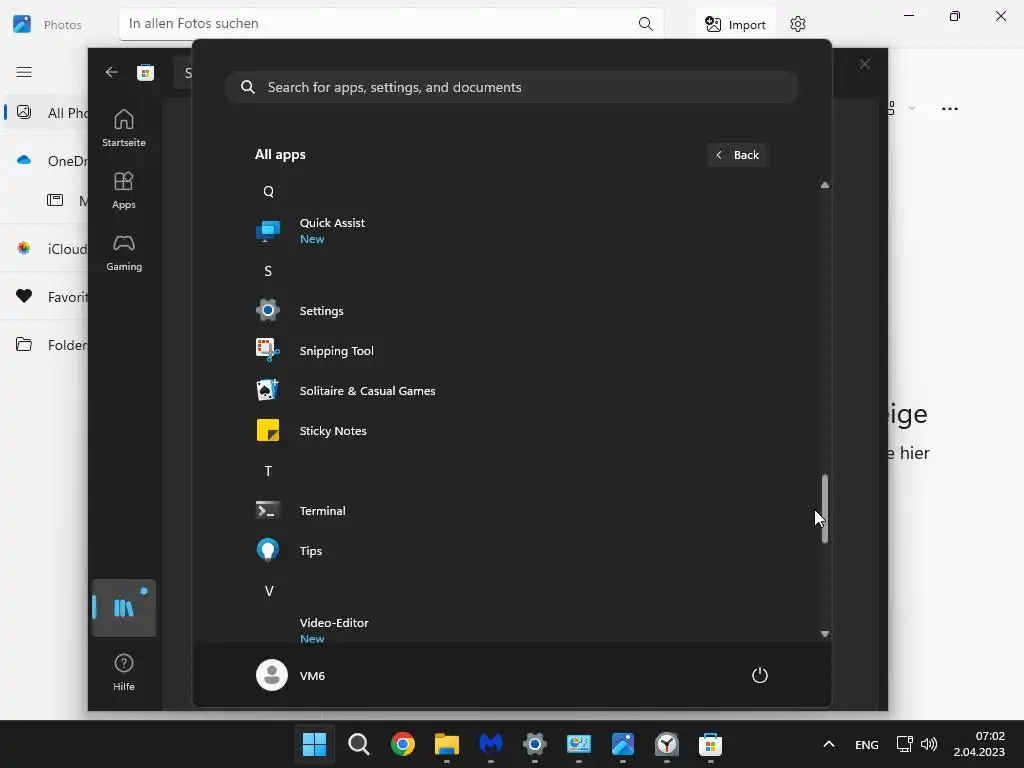Click the Start menu scrollbar thumb
Screen dimensions: 1024x768
(825, 509)
